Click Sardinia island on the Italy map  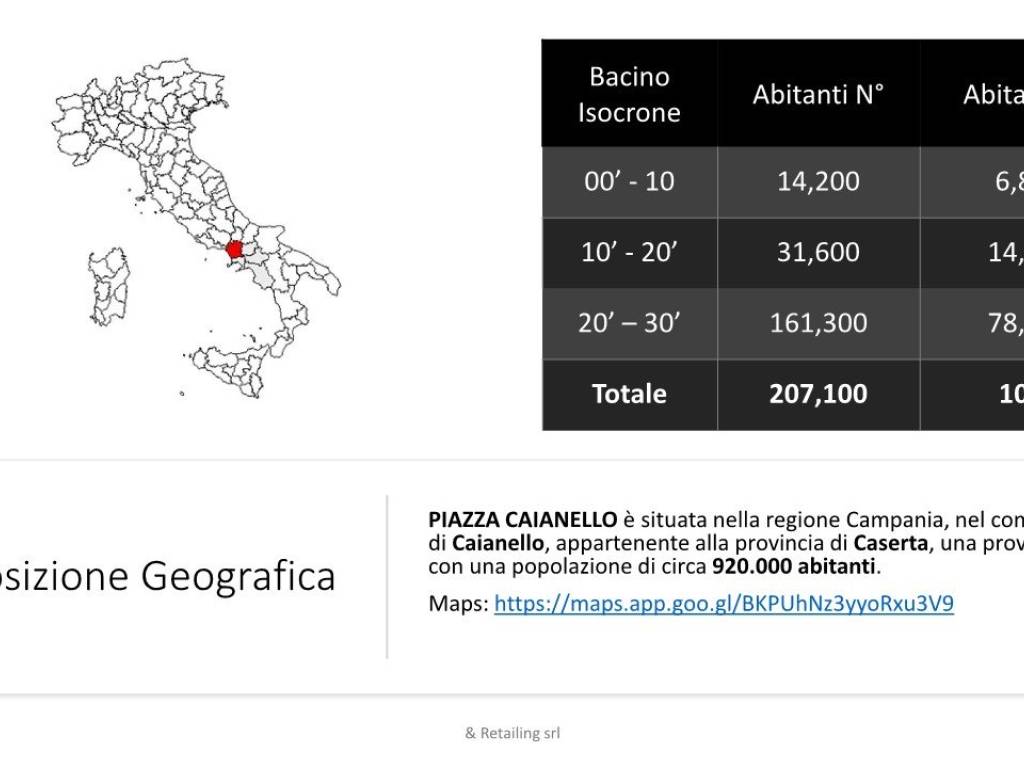109,286
